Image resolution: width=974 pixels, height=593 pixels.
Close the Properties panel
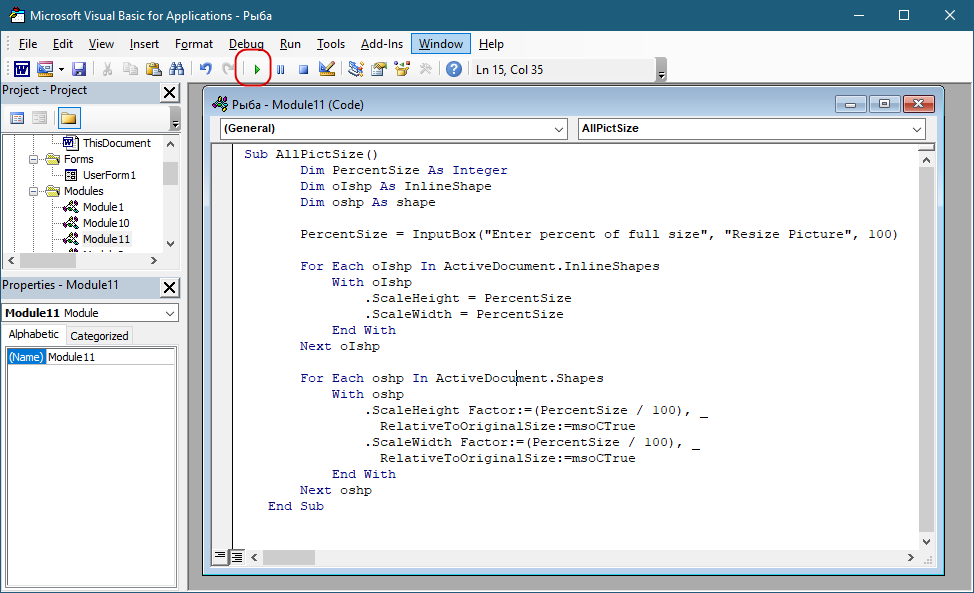[170, 287]
